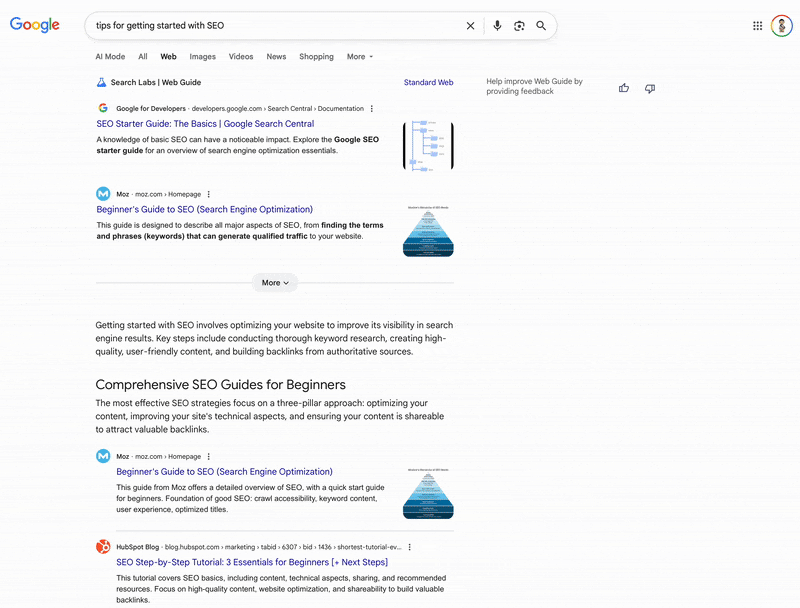Open the AI Mode tab
Image resolution: width=800 pixels, height=608 pixels.
(x=110, y=57)
